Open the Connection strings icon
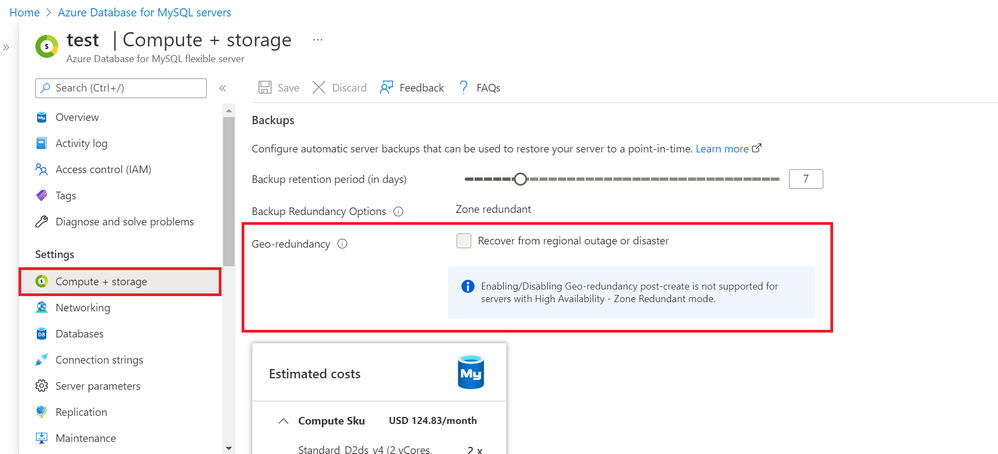The image size is (998, 454). pos(41,360)
